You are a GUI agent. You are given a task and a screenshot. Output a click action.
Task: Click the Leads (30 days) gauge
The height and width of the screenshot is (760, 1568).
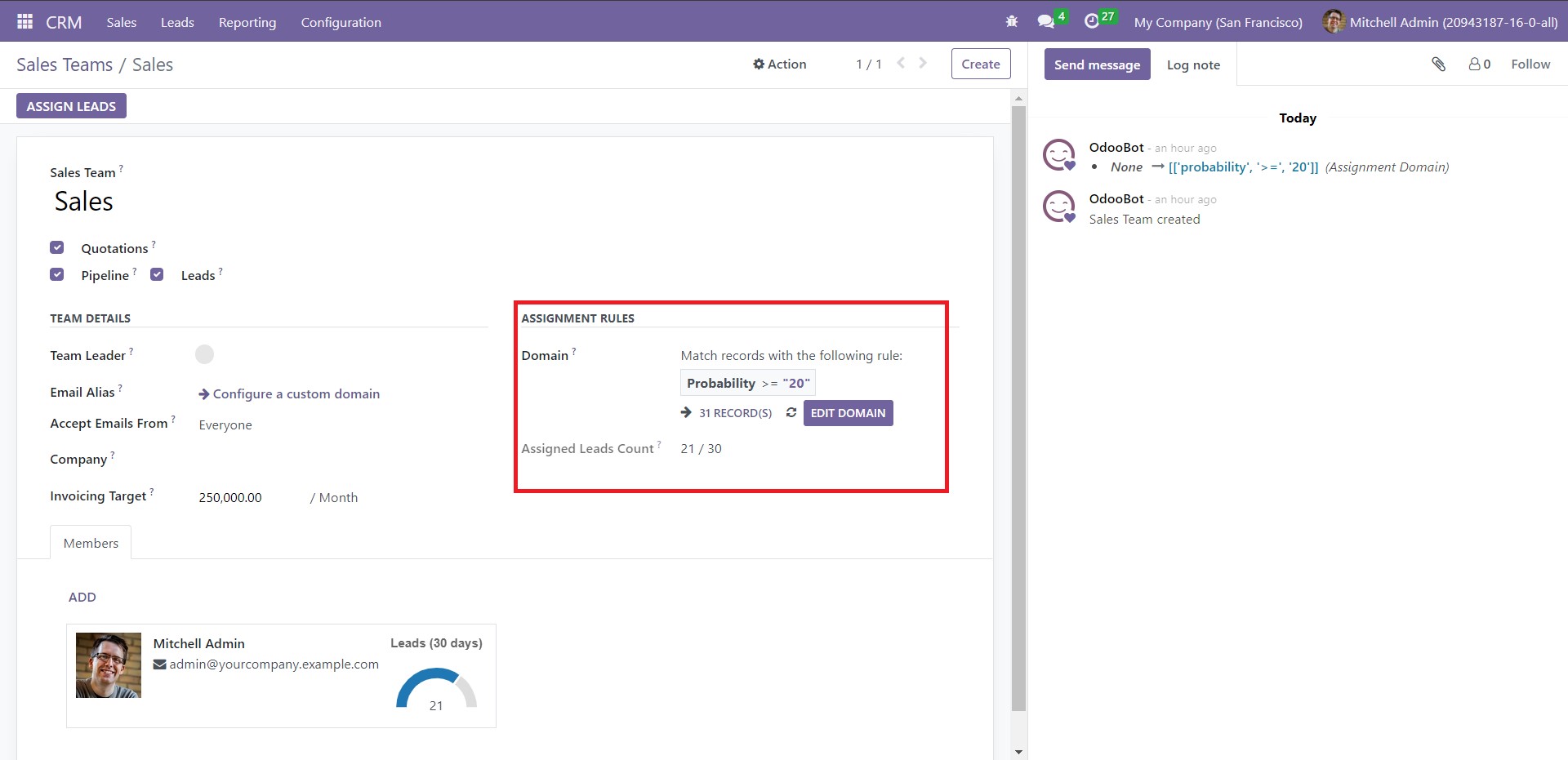pyautogui.click(x=436, y=690)
